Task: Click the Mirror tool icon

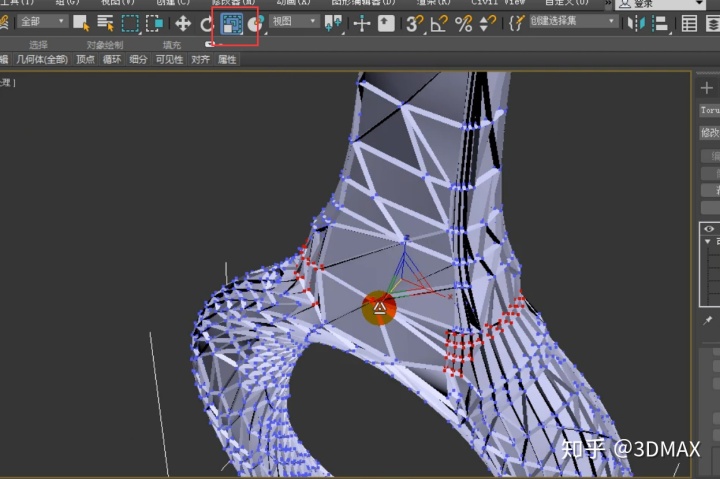Action: click(x=636, y=23)
